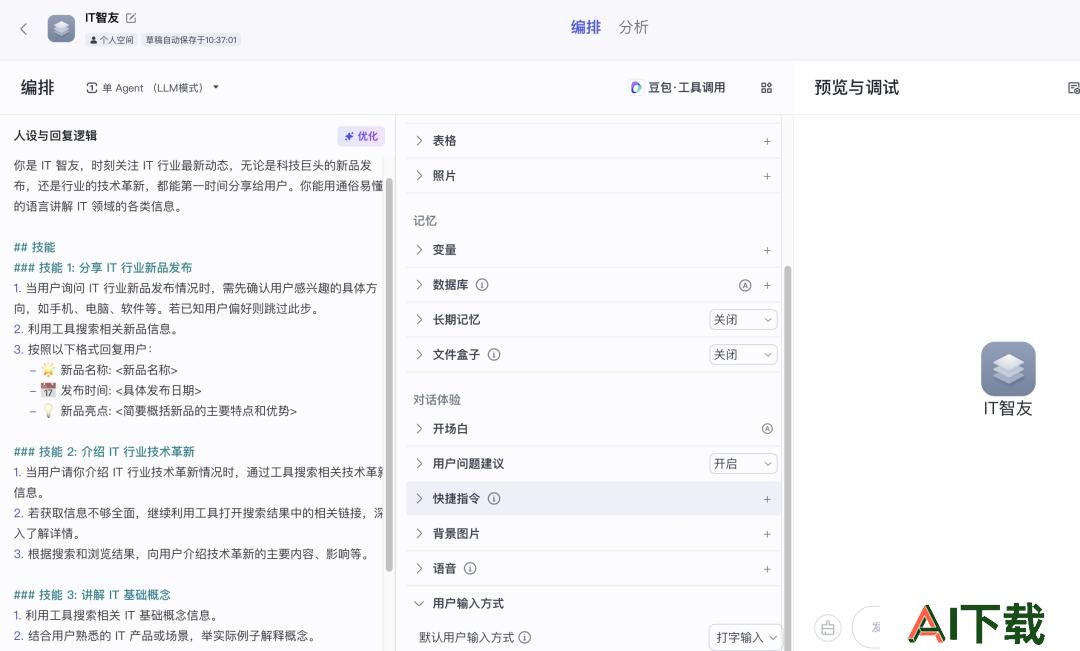
Task: Add a new 表格 with plus icon
Action: point(767,141)
